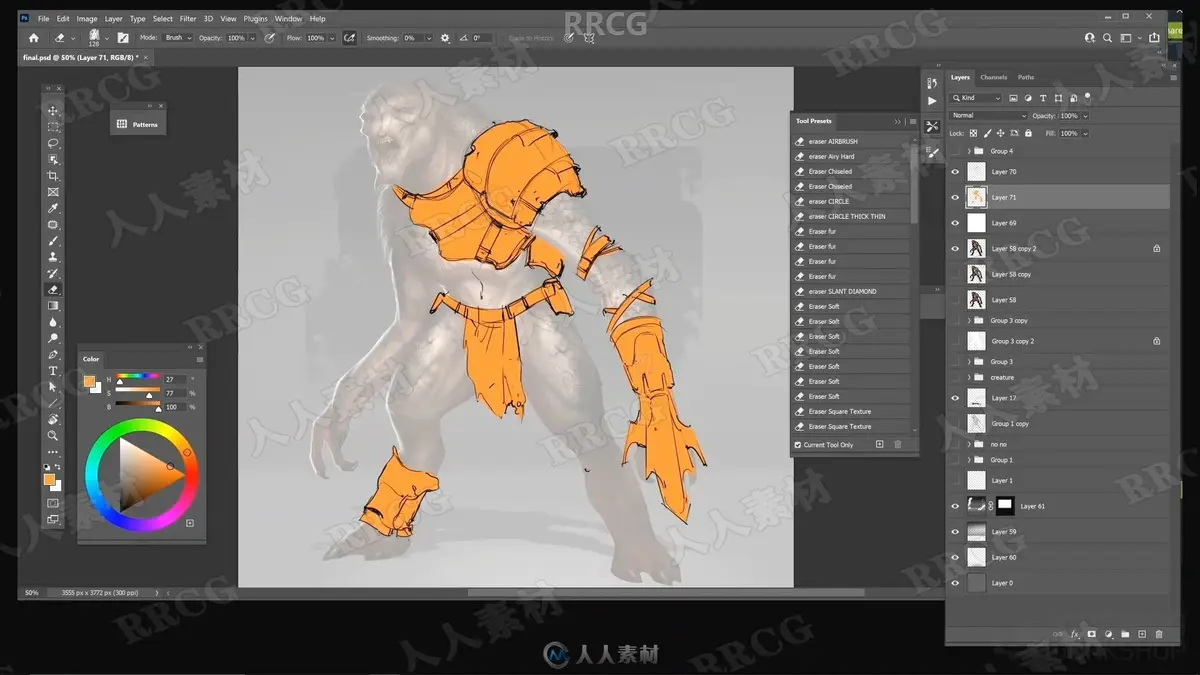The height and width of the screenshot is (675, 1200).
Task: Select the Eraser tool in the toolbar
Action: tap(53, 290)
